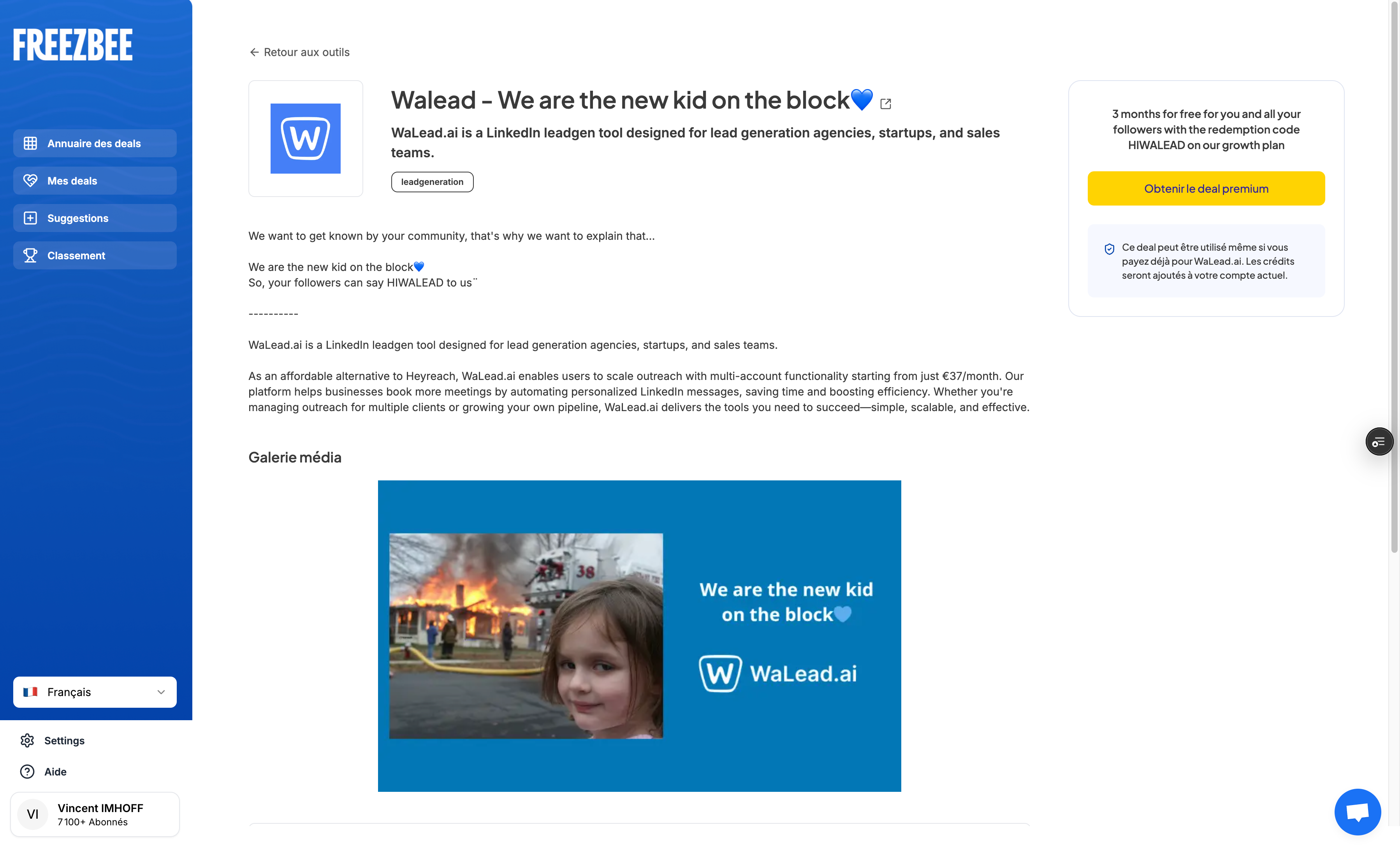1400x851 pixels.
Task: Click the Settings gear icon
Action: (27, 740)
